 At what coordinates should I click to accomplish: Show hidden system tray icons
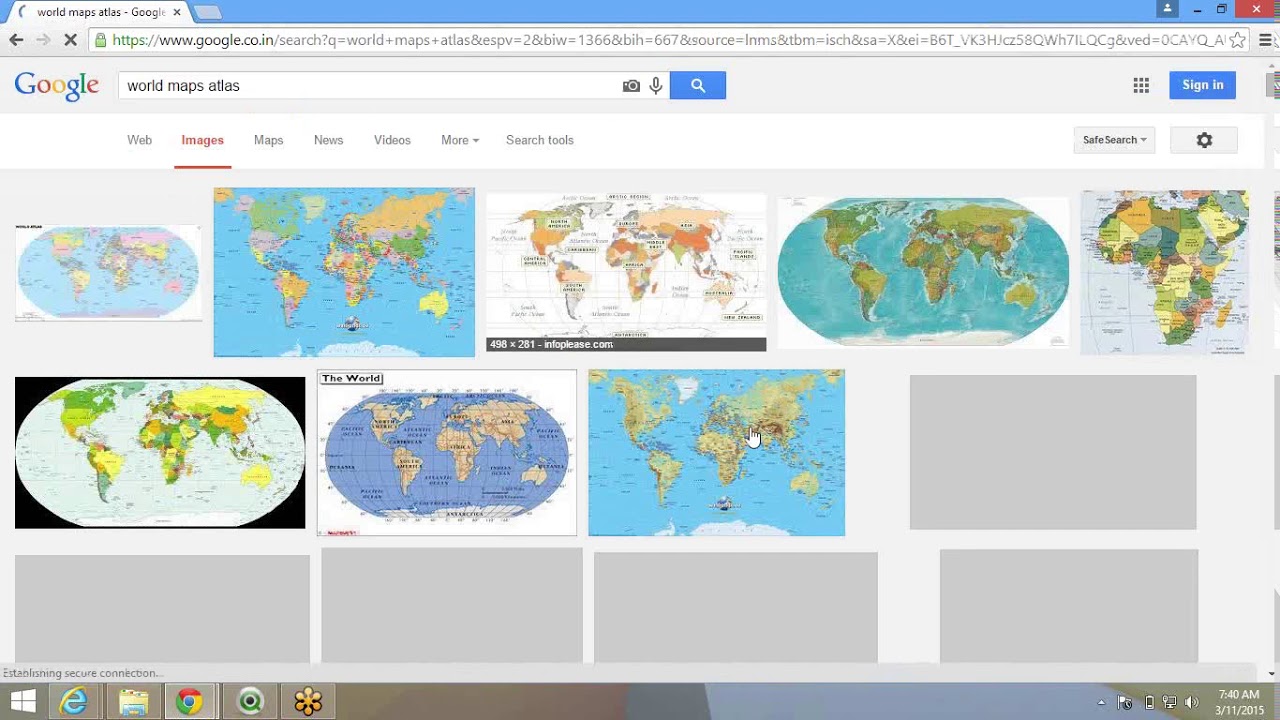[1101, 702]
